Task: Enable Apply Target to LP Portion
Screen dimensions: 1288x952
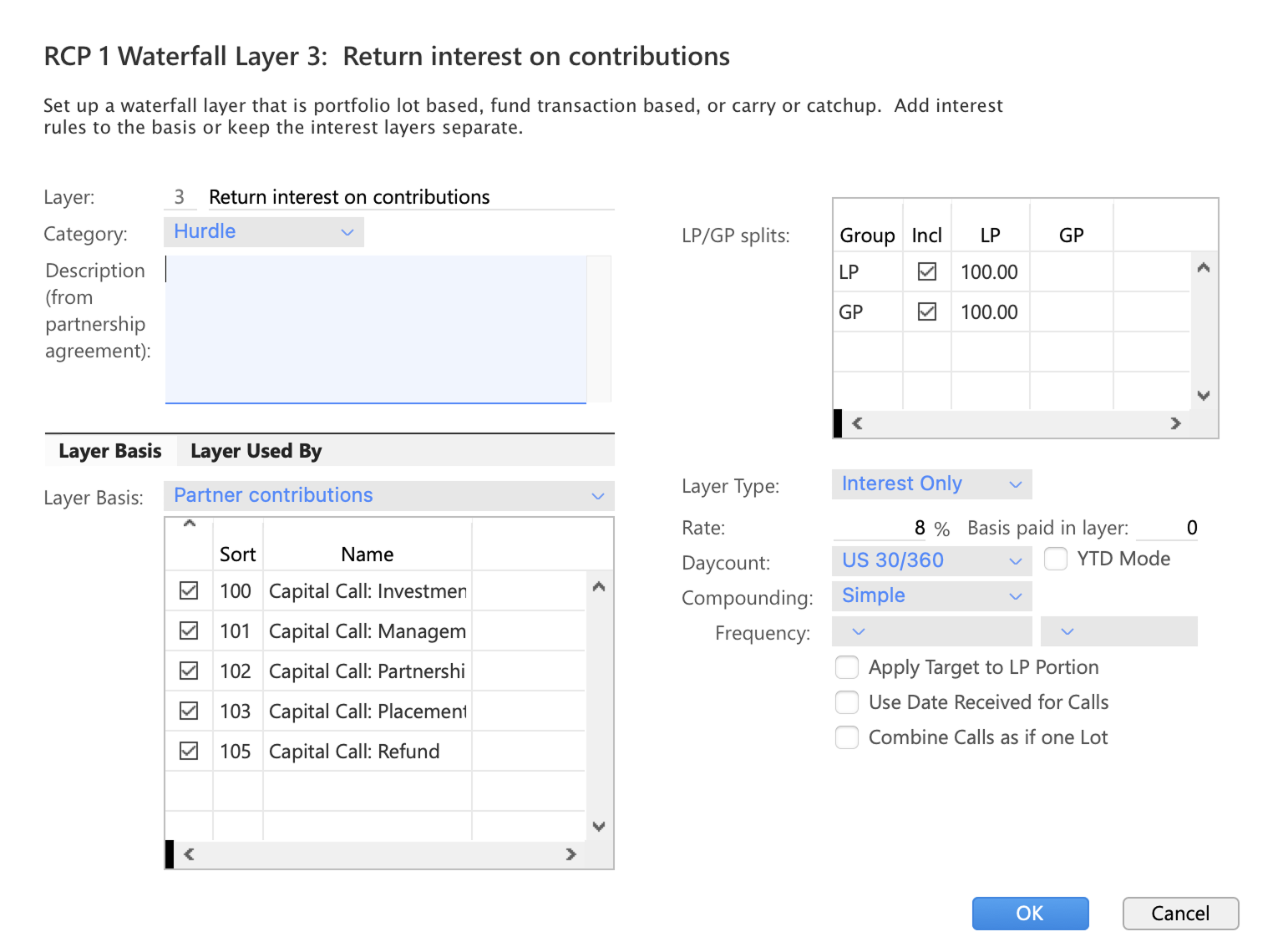Action: [x=847, y=667]
